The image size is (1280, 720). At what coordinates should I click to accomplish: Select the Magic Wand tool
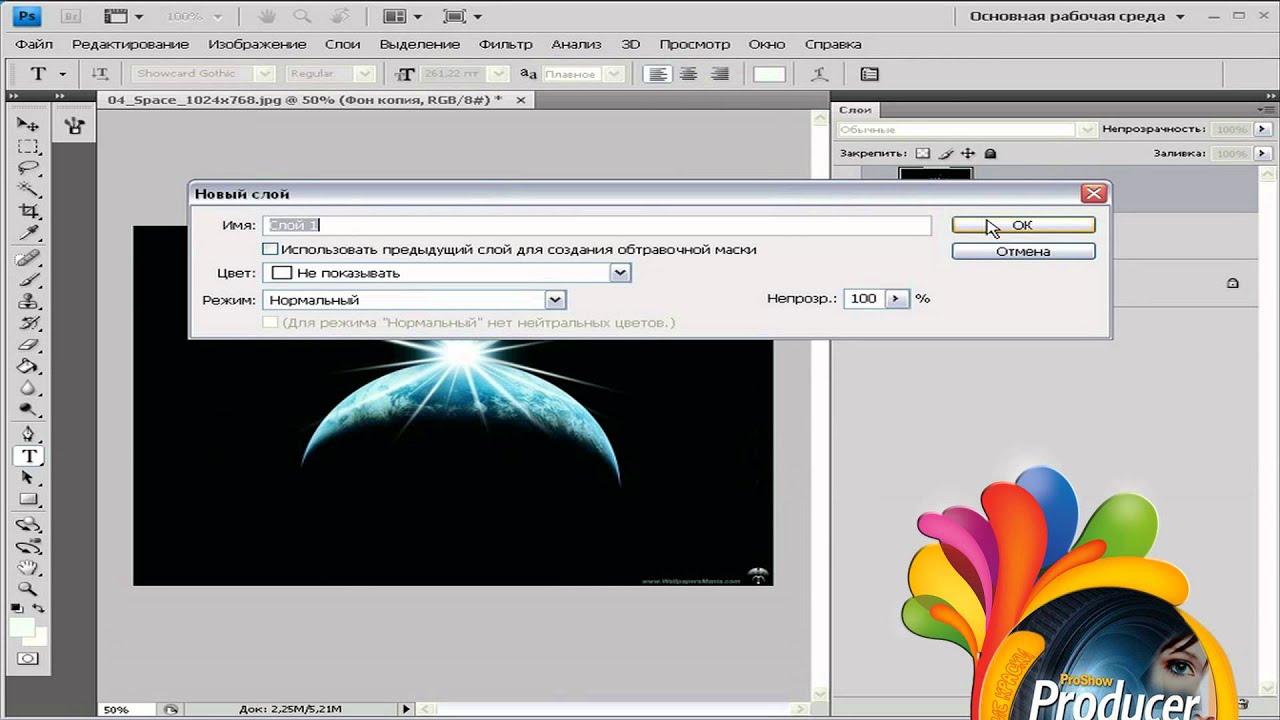[x=28, y=190]
